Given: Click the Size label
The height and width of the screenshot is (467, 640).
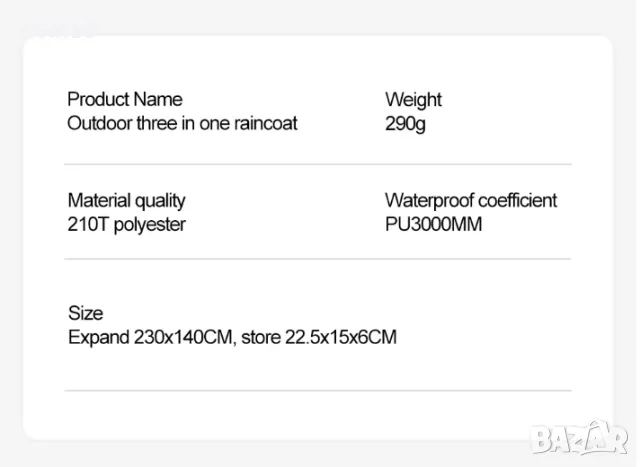Looking at the screenshot, I should [85, 313].
